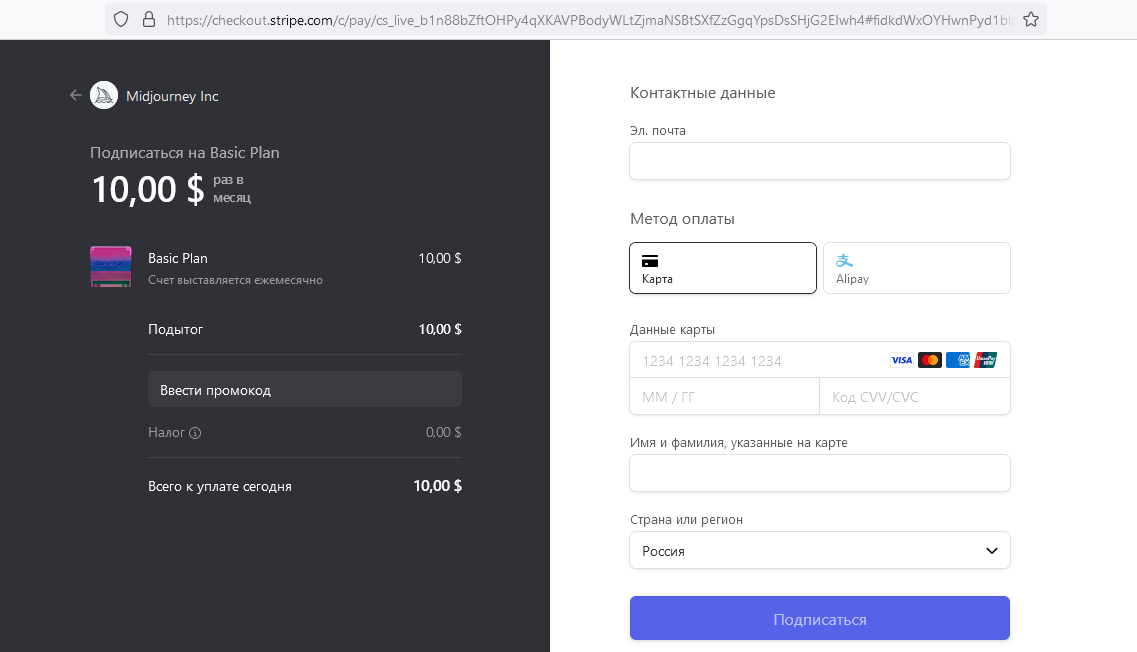Click the Midjourney sailboat logo
Screen dimensions: 1137x652
pos(104,95)
